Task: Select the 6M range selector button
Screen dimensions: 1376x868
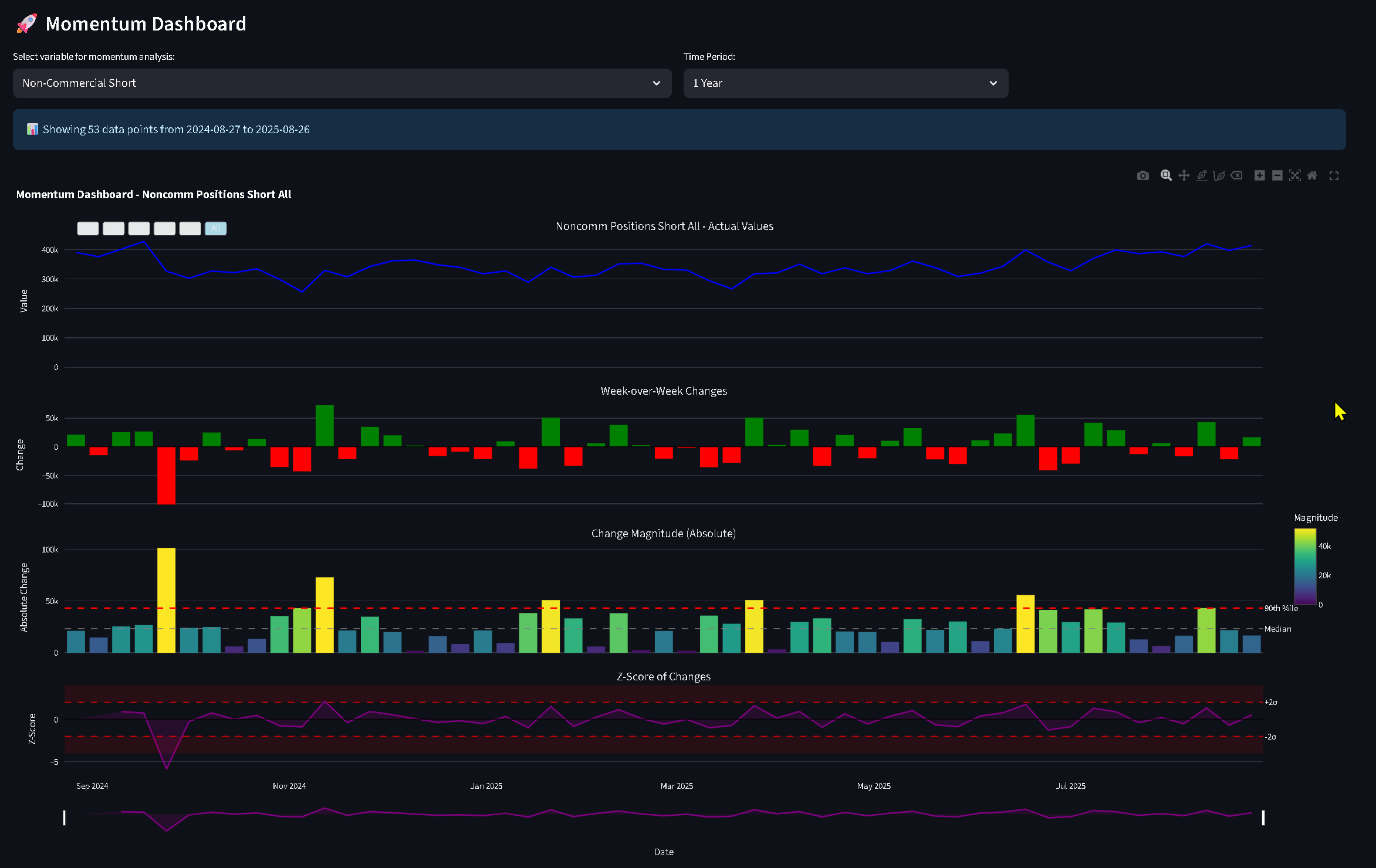Action: pyautogui.click(x=139, y=228)
